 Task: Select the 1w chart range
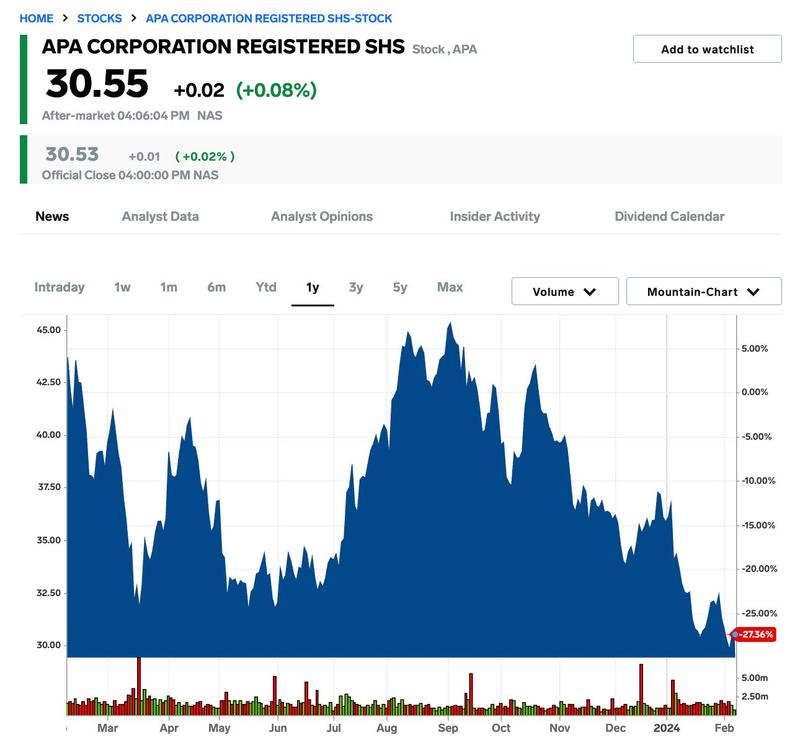pos(122,287)
